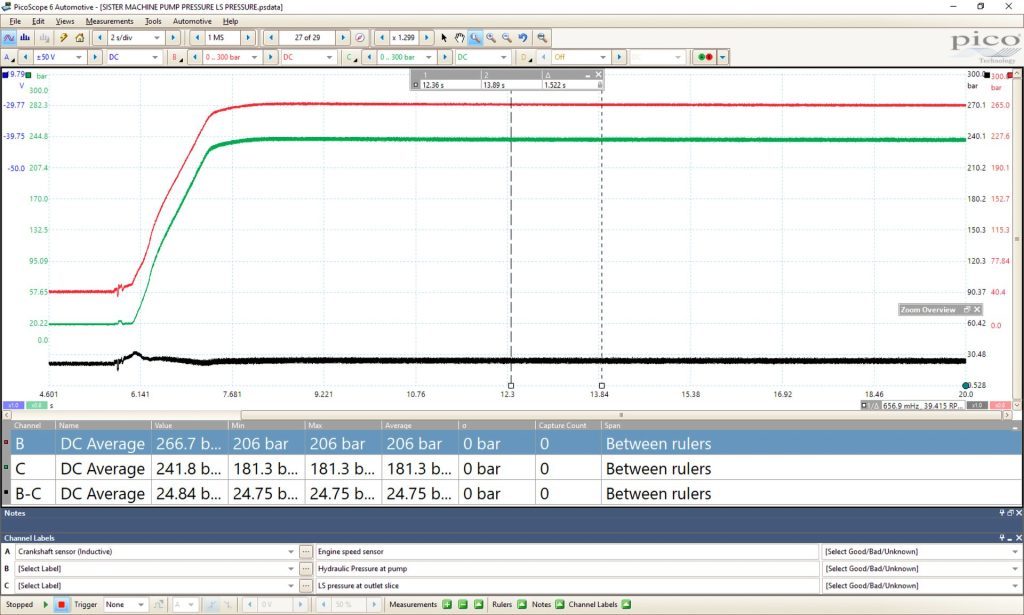Click the zoom out magnifier
Image resolution: width=1024 pixels, height=615 pixels.
(x=507, y=38)
